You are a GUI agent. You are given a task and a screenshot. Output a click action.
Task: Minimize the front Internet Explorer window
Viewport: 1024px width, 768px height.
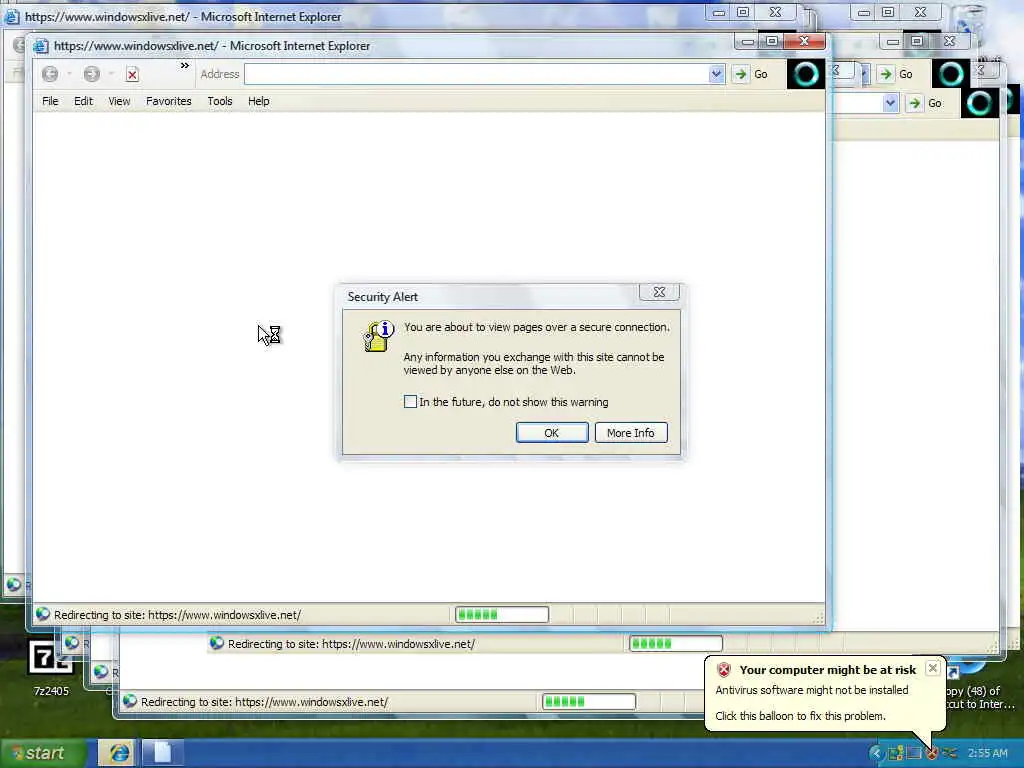pos(748,42)
